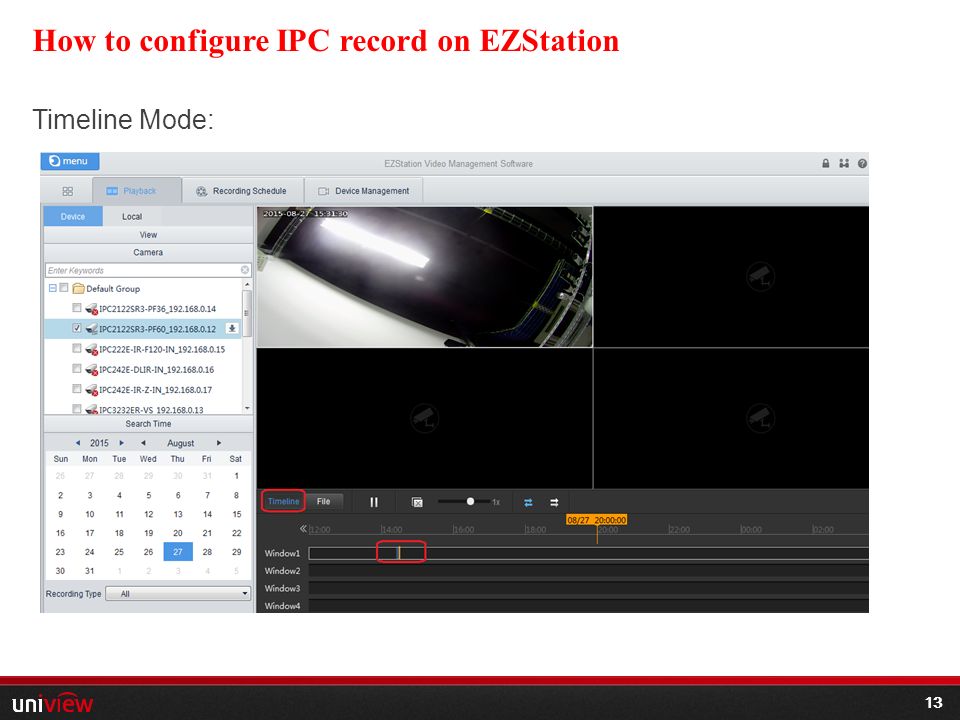Check camera IPC242E-DLIR-IN_192.168.0.16
The width and height of the screenshot is (960, 720).
click(x=77, y=369)
